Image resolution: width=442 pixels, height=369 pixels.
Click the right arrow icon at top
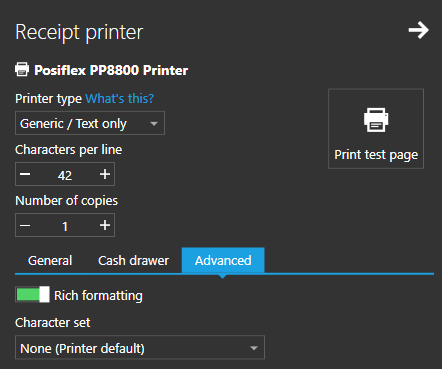pyautogui.click(x=419, y=30)
